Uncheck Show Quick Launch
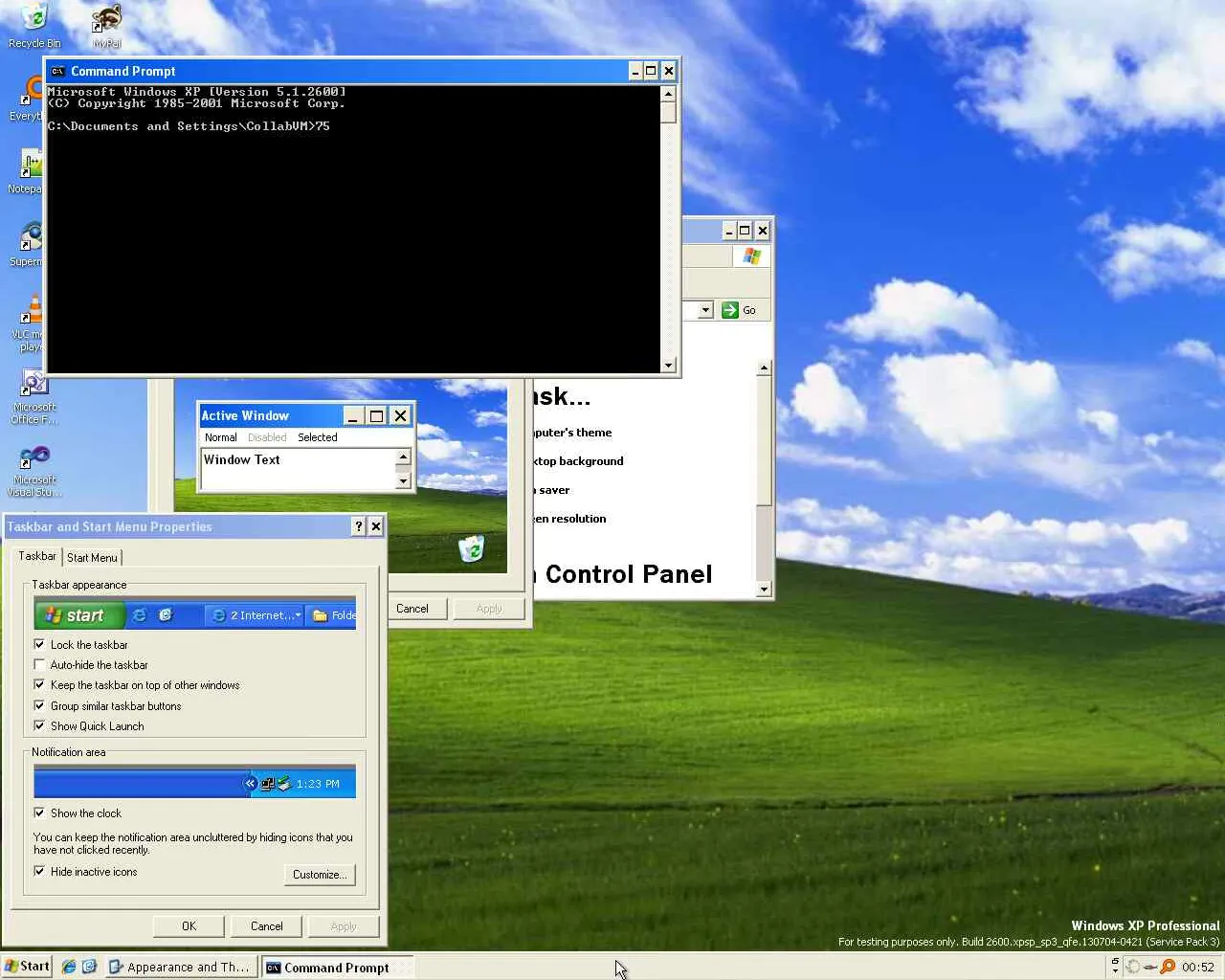Viewport: 1225px width, 980px height. 39,725
